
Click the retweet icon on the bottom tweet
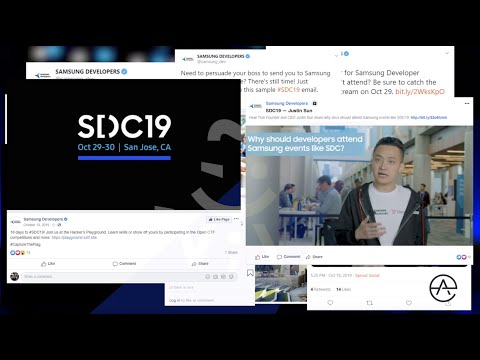click(x=369, y=303)
